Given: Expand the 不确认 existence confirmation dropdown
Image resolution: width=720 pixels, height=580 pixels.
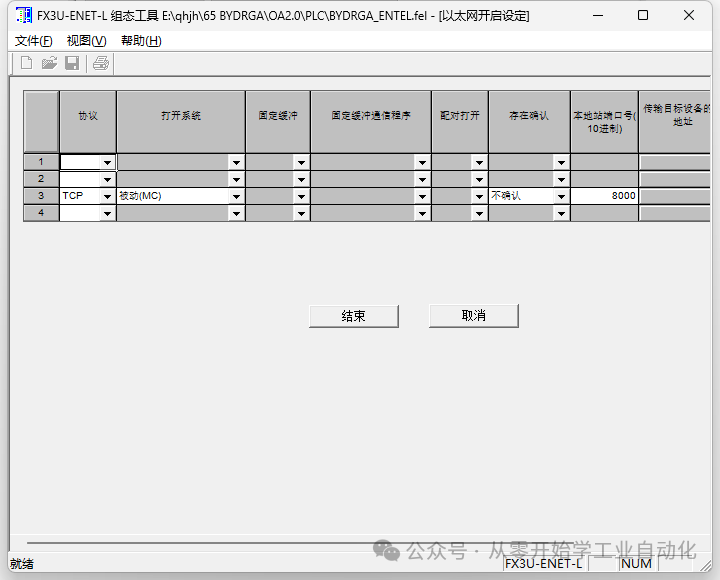Looking at the screenshot, I should 561,197.
